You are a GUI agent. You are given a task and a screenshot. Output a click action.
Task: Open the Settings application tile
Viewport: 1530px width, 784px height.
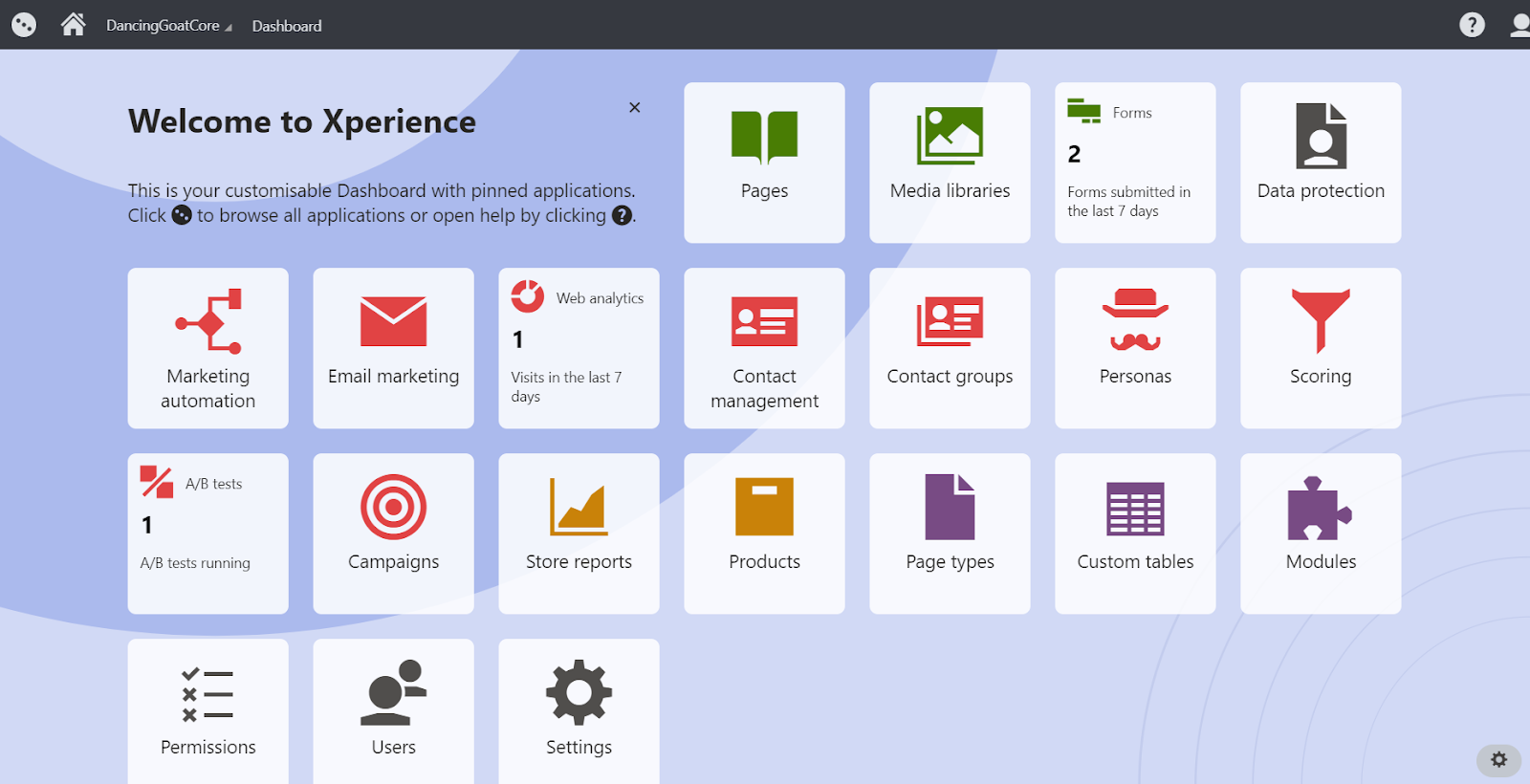pos(579,711)
